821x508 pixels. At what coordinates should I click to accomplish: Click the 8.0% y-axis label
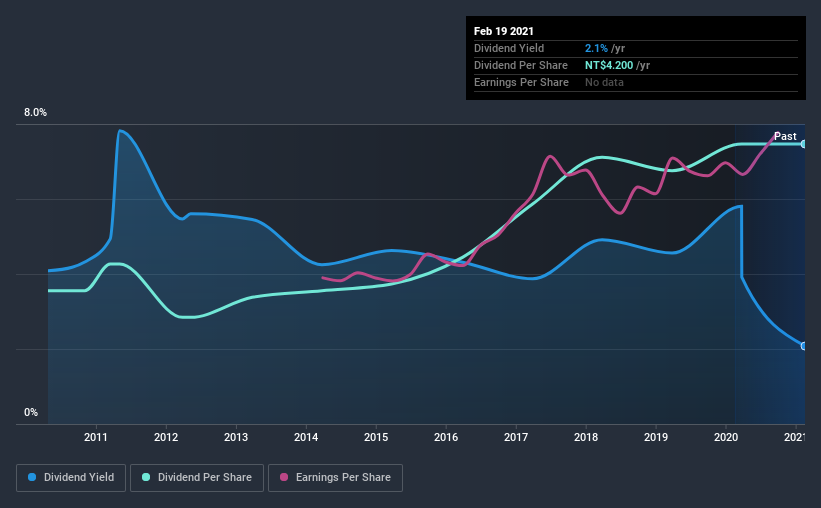click(x=35, y=113)
